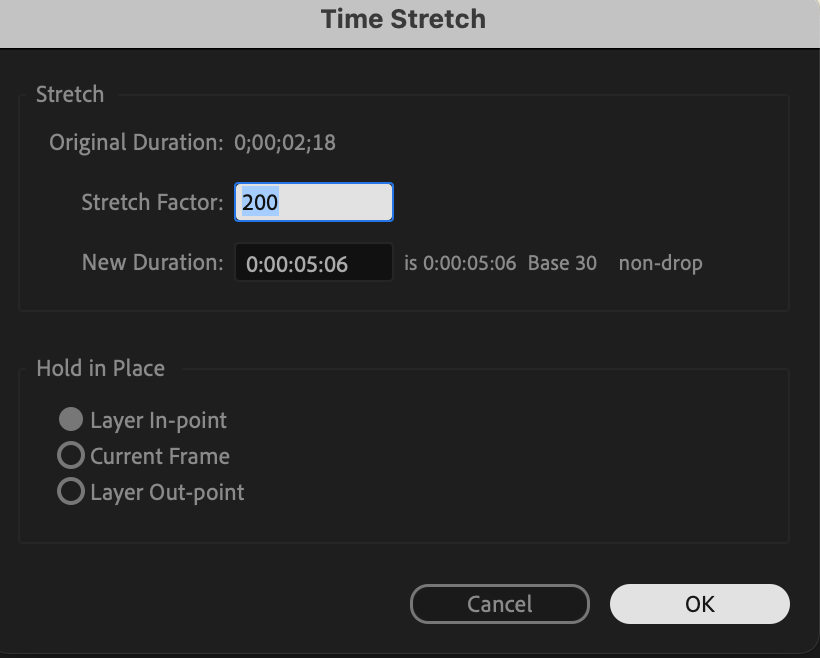This screenshot has height=658, width=820.
Task: Click the Layer In-point label text
Action: point(158,420)
